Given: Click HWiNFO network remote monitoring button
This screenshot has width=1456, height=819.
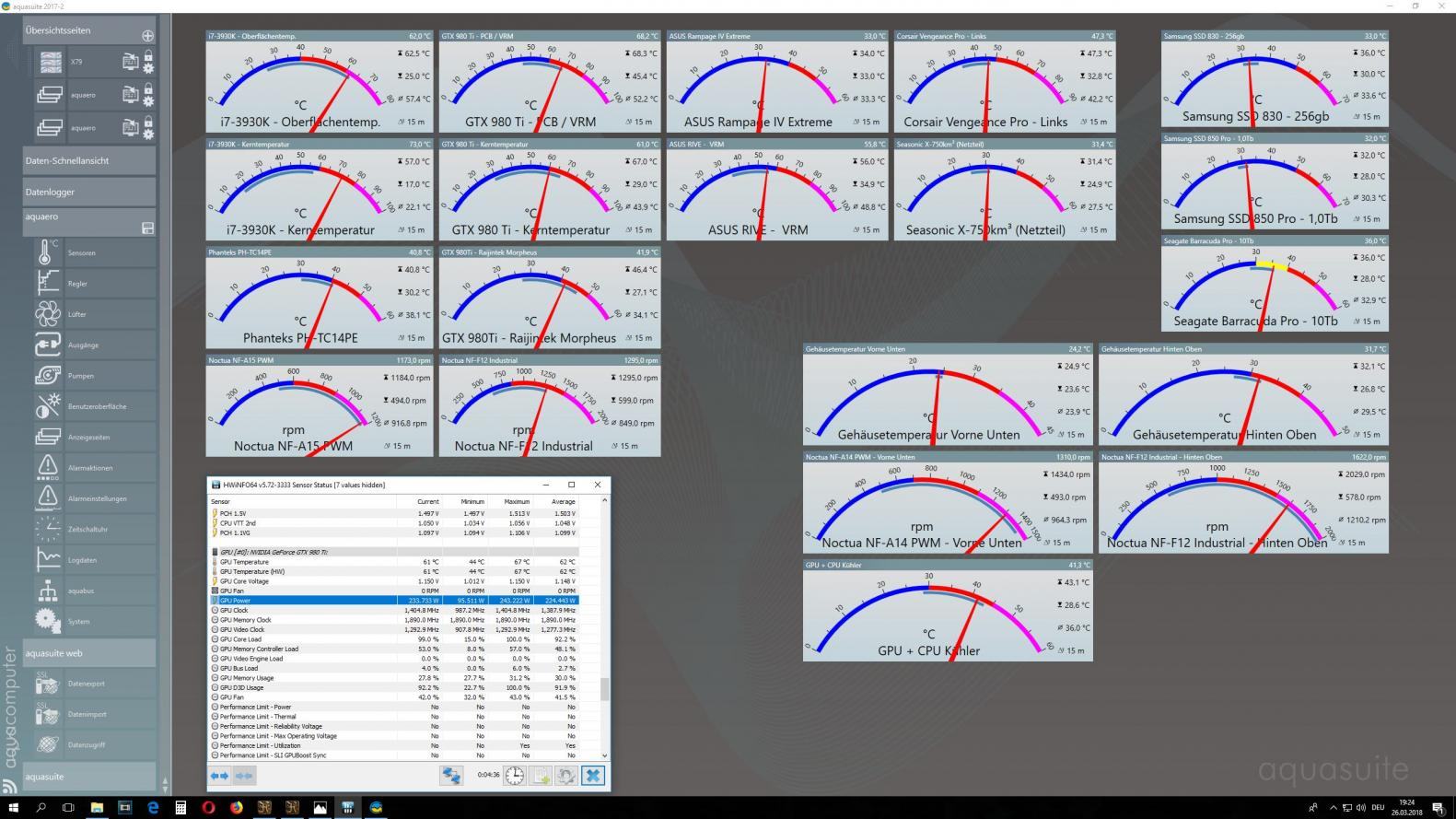Looking at the screenshot, I should pos(450,776).
